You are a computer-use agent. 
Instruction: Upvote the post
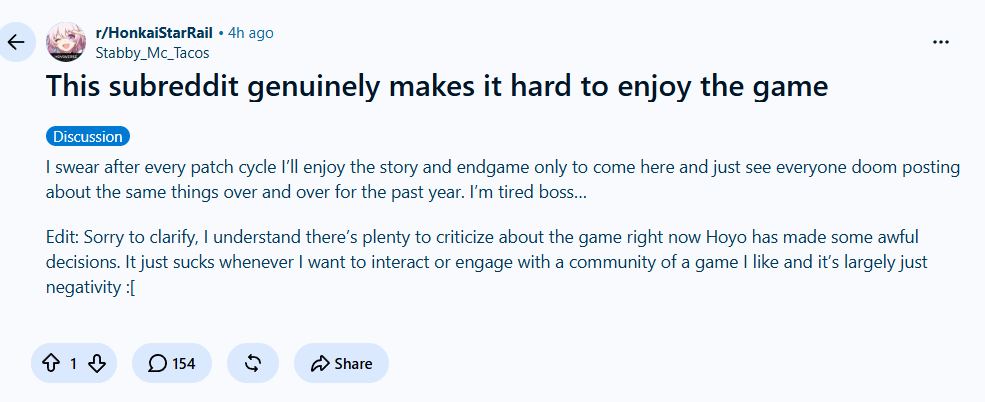pyautogui.click(x=50, y=363)
